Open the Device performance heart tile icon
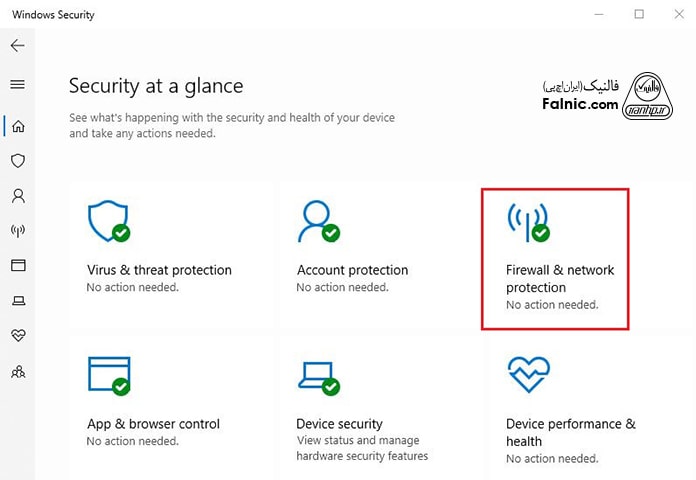This screenshot has height=480, width=696. (x=528, y=374)
